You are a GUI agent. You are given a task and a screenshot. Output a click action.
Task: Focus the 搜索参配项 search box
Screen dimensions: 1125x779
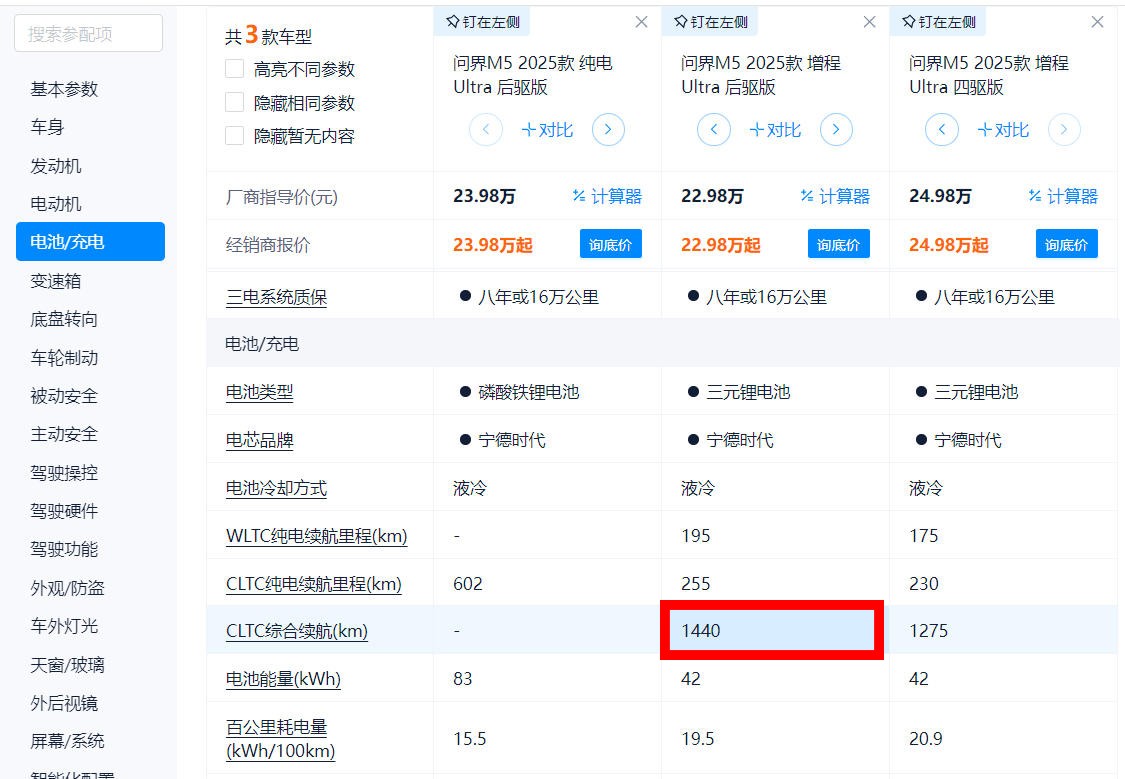point(88,34)
